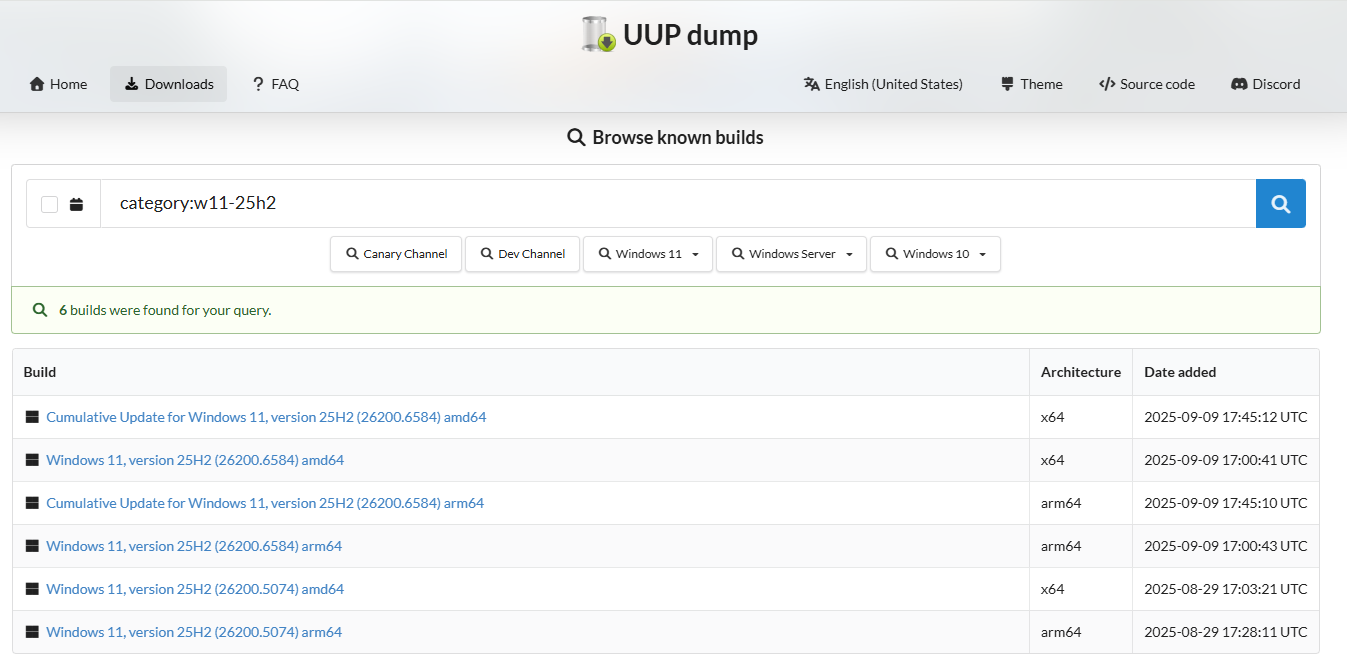Viewport: 1347px width, 661px height.
Task: Click the UUP dump logo icon
Action: point(598,35)
